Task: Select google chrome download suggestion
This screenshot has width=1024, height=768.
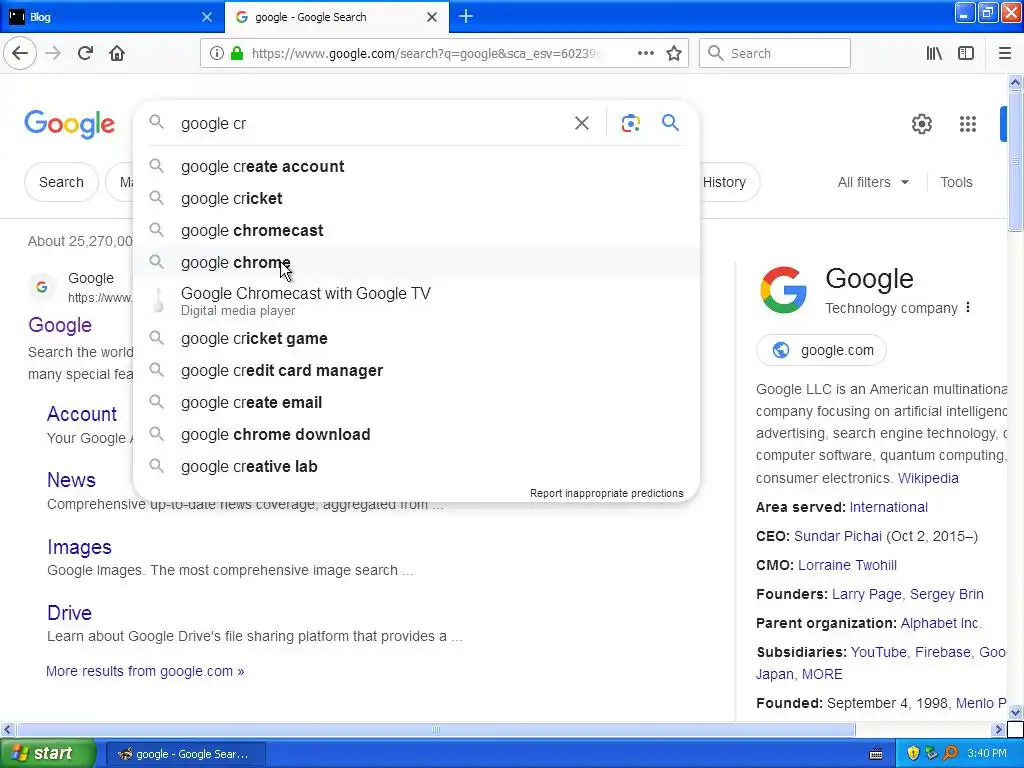Action: click(416, 434)
